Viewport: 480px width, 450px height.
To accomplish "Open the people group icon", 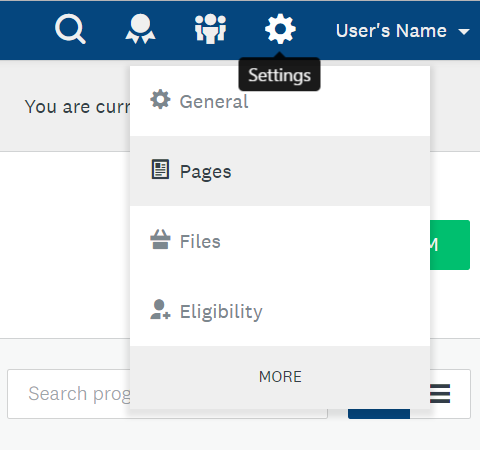I will pyautogui.click(x=210, y=29).
